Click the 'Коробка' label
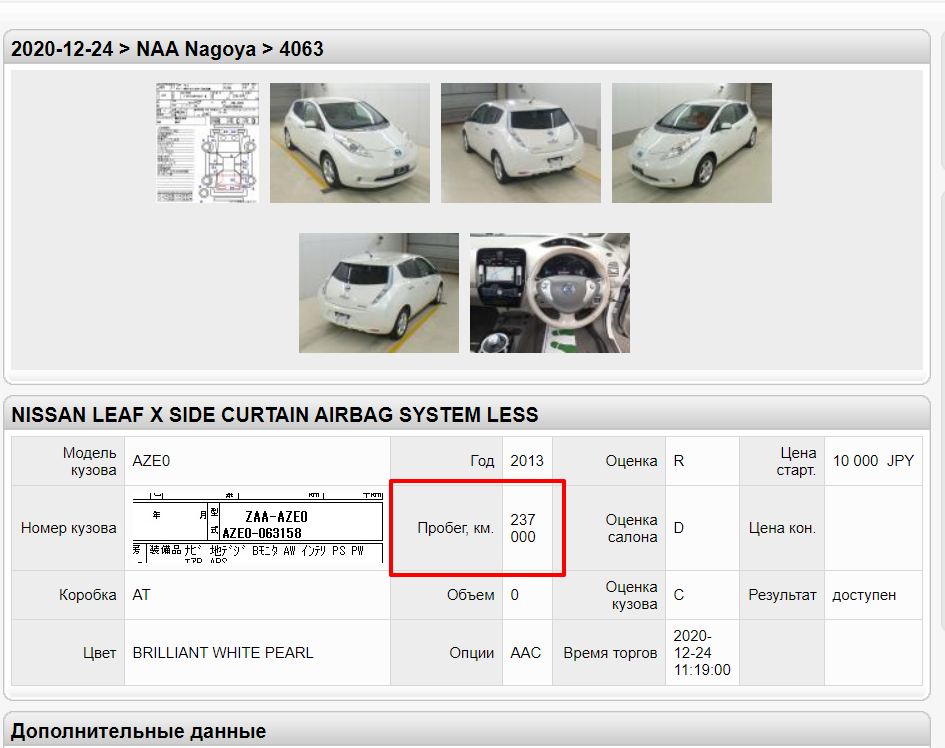 click(x=87, y=595)
